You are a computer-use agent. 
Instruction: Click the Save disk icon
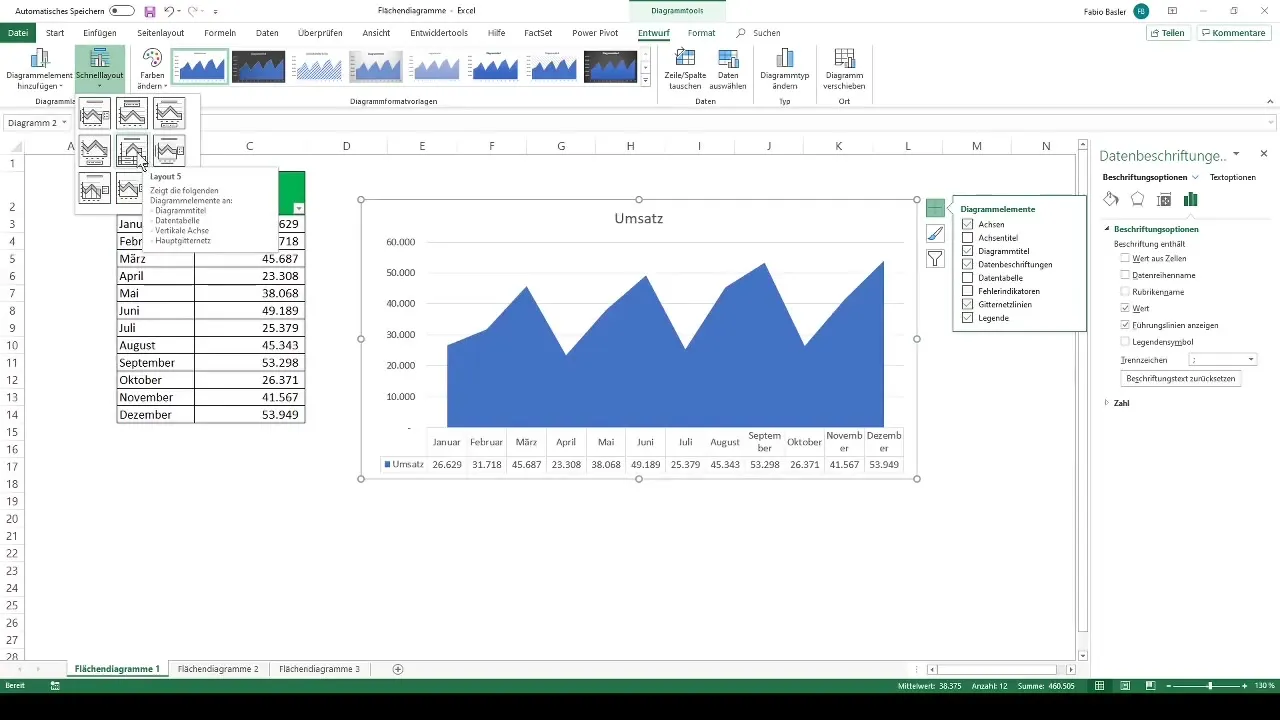tap(150, 10)
